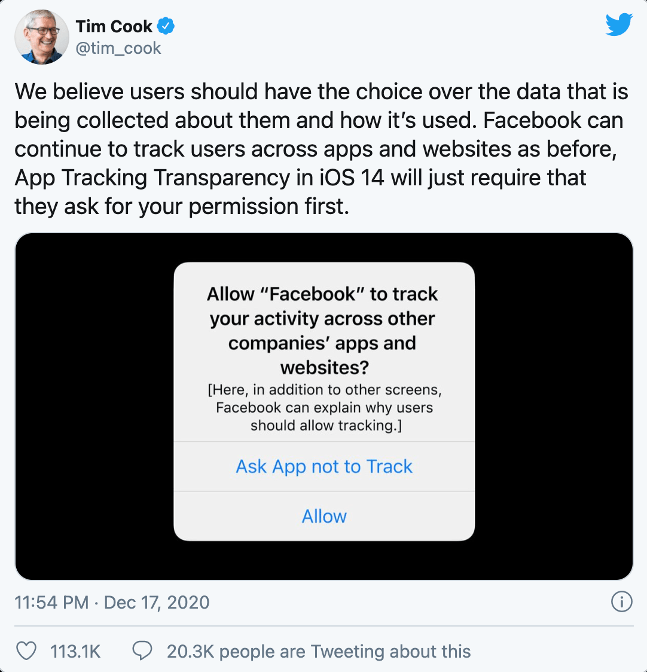The height and width of the screenshot is (672, 647).
Task: Open the tweet info circle icon
Action: pos(620,602)
